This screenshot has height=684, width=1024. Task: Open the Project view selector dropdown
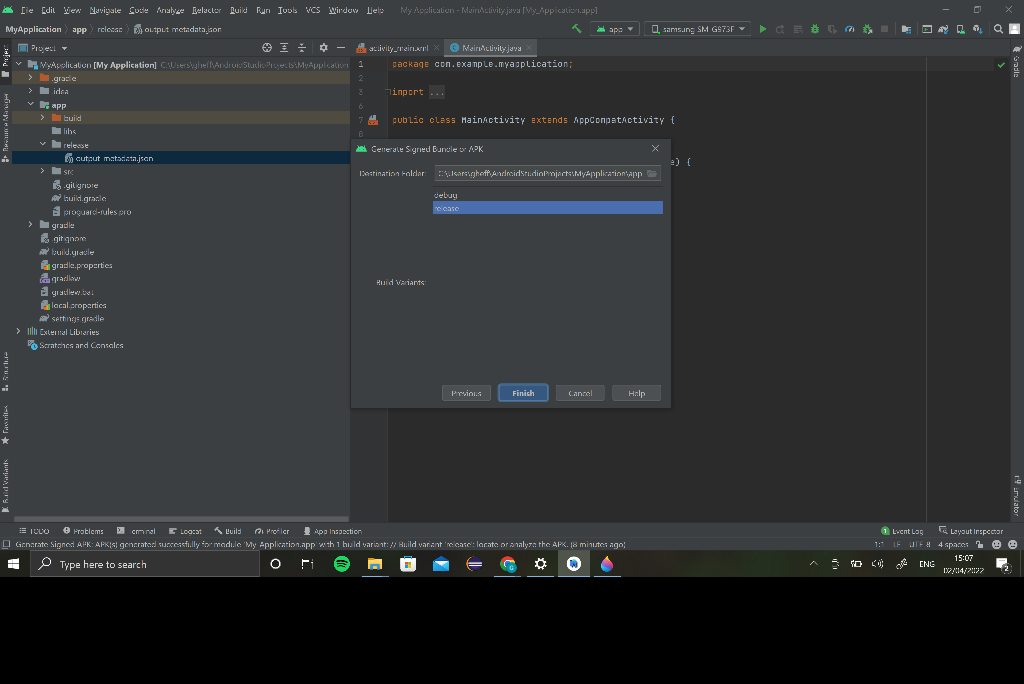pyautogui.click(x=43, y=48)
